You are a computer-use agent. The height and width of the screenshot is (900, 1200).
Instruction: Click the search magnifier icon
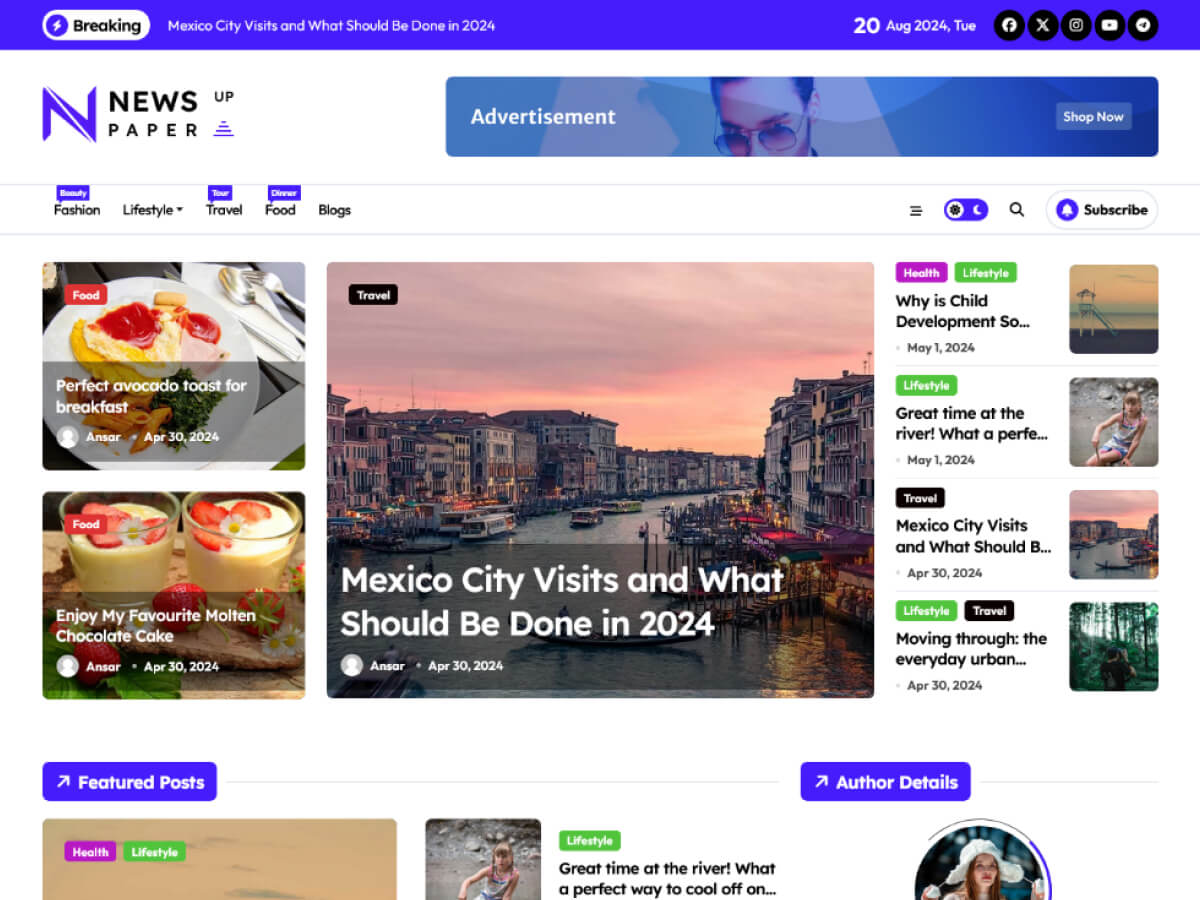(1017, 210)
